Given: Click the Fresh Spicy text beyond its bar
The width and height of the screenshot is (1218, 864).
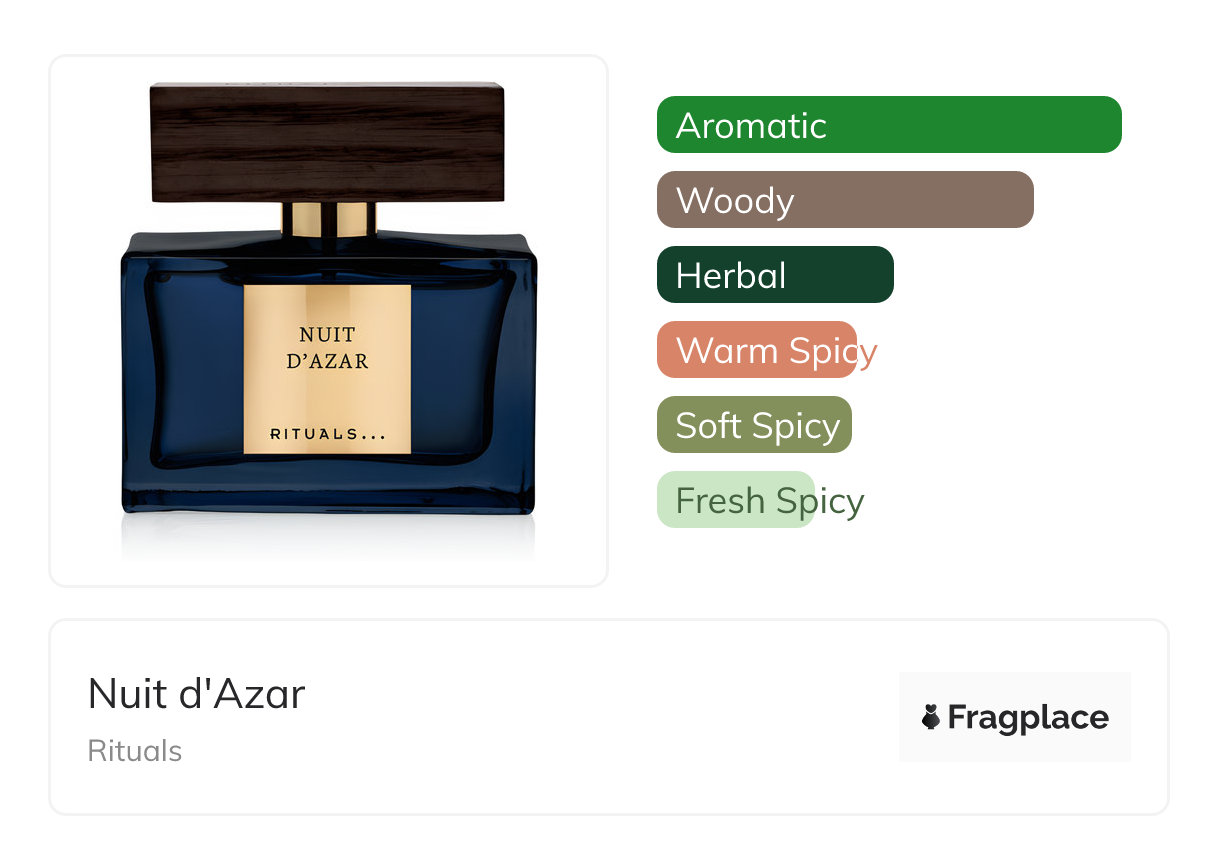Looking at the screenshot, I should (x=840, y=501).
